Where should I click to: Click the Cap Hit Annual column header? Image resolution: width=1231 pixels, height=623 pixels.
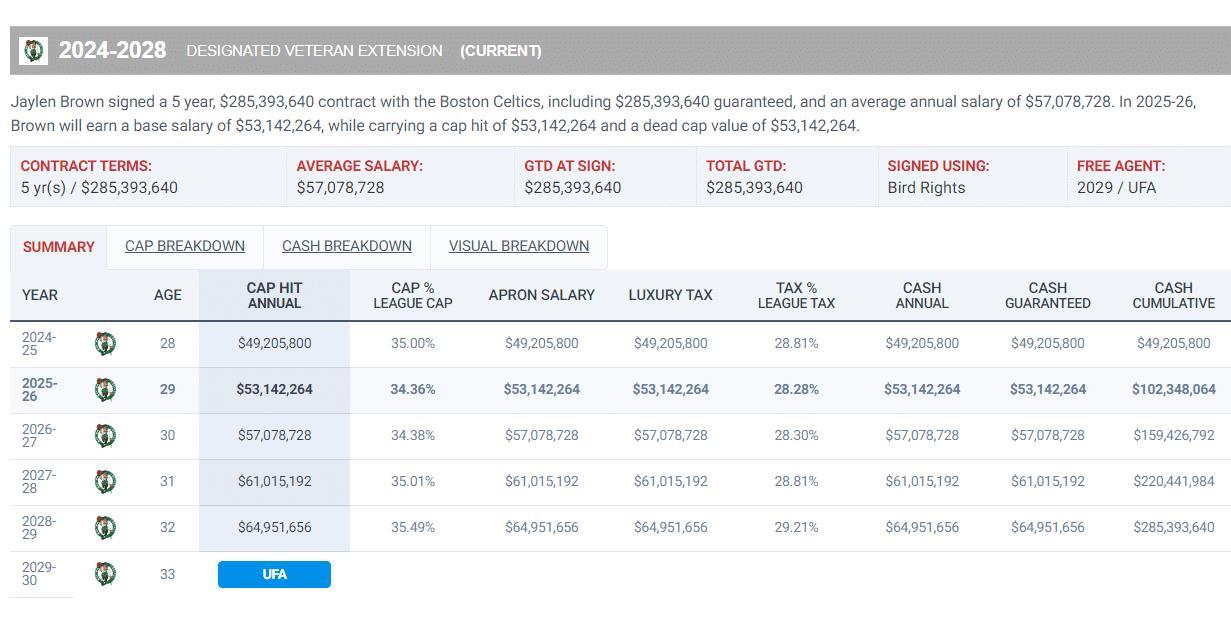pyautogui.click(x=274, y=295)
